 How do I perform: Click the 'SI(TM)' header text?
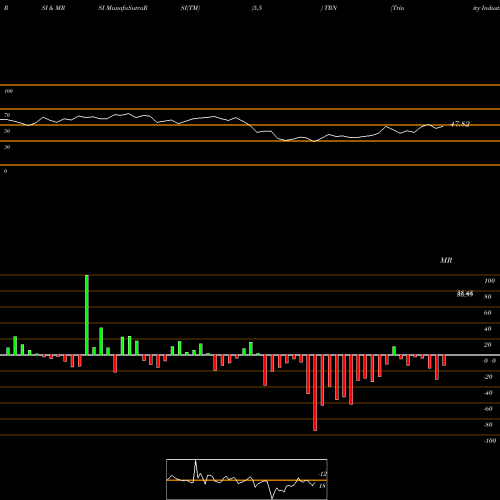tap(190, 8)
